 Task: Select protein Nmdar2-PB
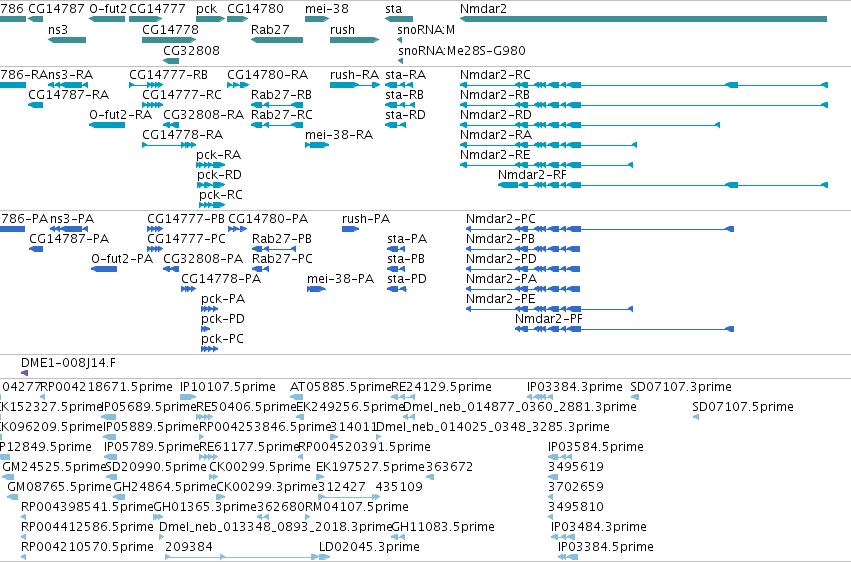pyautogui.click(x=500, y=239)
